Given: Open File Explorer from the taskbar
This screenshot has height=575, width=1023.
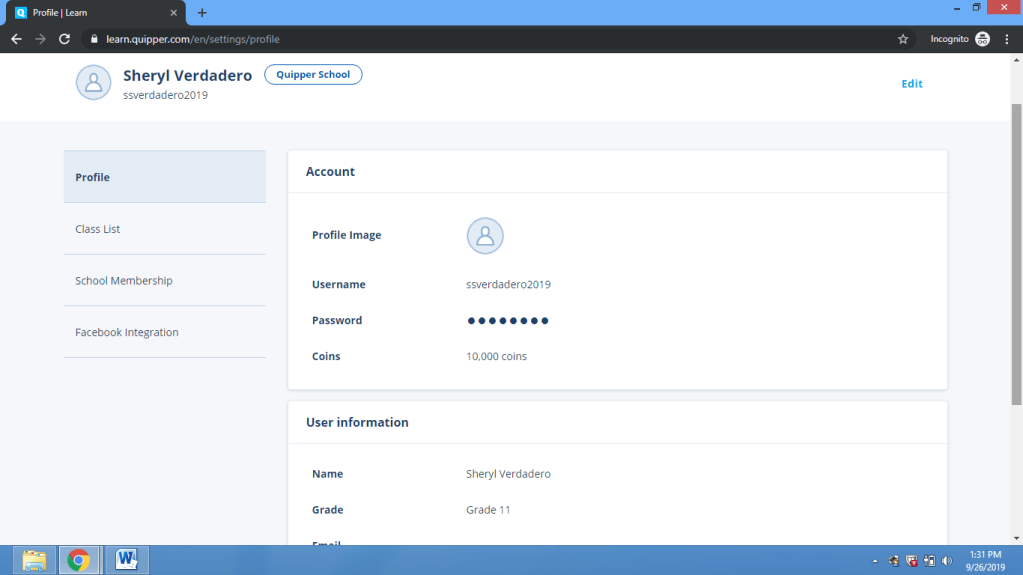Looking at the screenshot, I should coord(34,560).
